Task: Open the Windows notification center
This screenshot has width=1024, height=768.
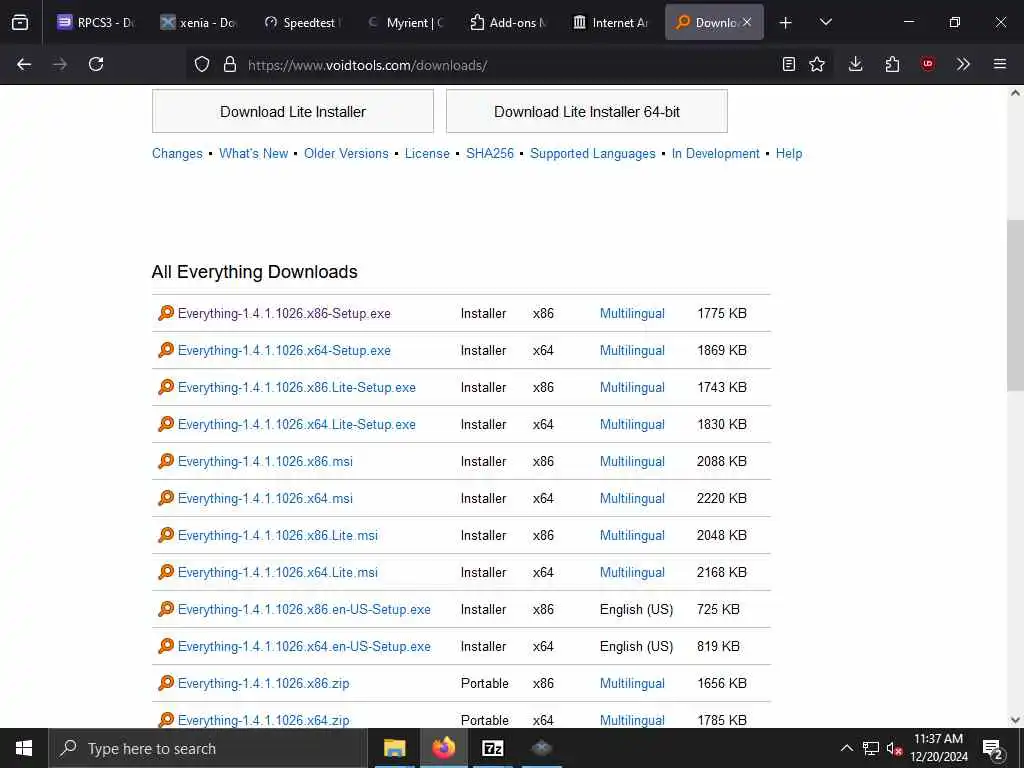Action: coord(993,748)
